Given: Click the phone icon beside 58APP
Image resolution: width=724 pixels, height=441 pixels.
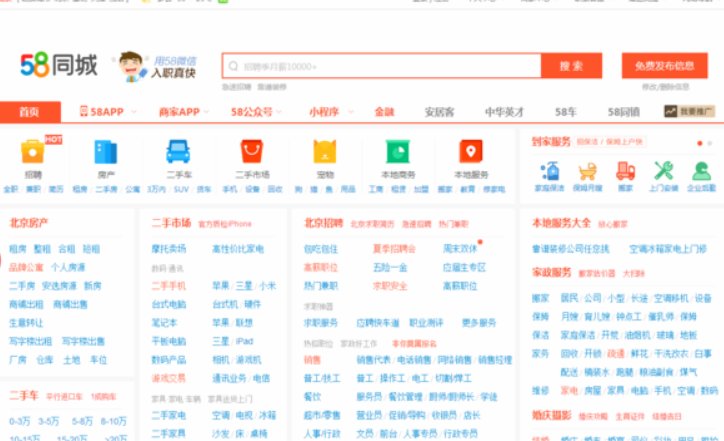Looking at the screenshot, I should point(84,111).
